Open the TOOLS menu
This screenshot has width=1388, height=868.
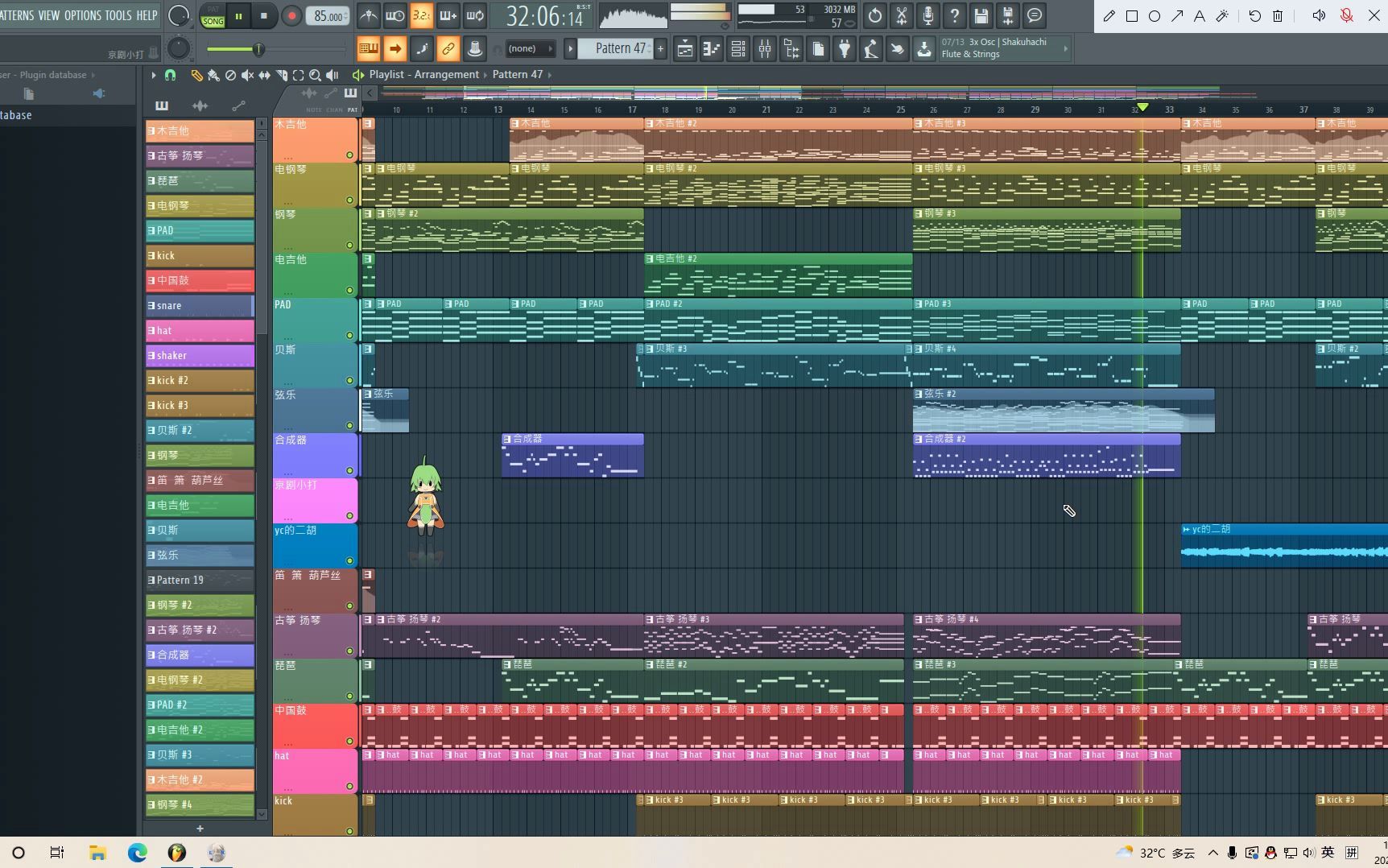click(x=118, y=15)
